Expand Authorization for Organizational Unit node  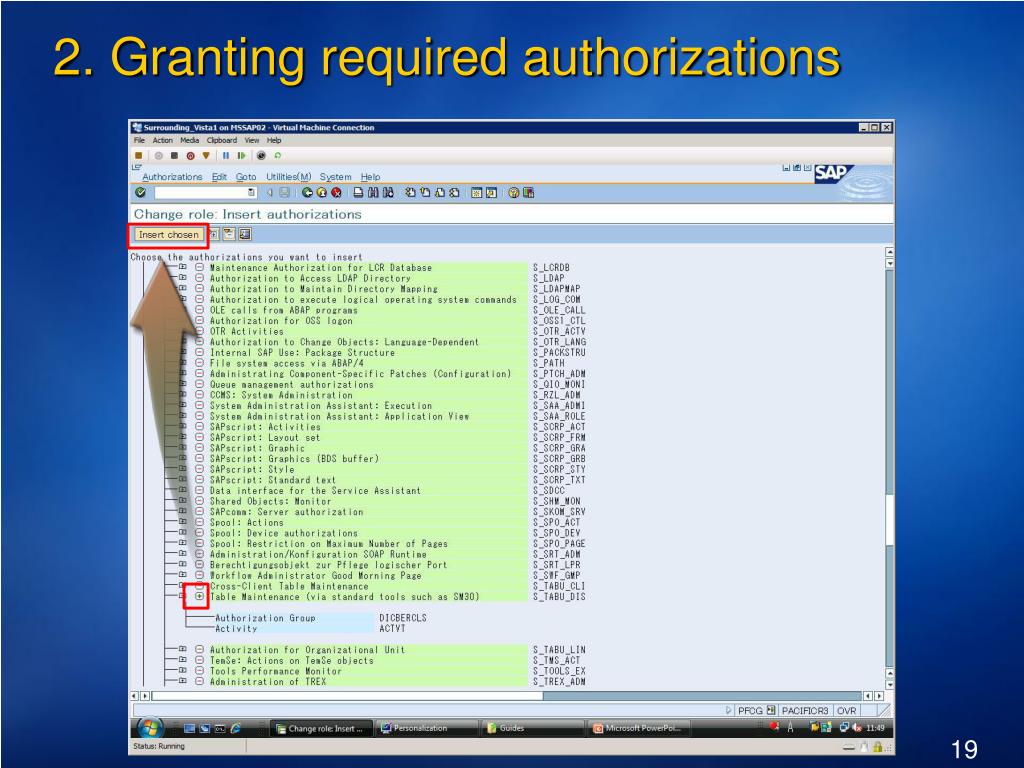click(x=182, y=649)
